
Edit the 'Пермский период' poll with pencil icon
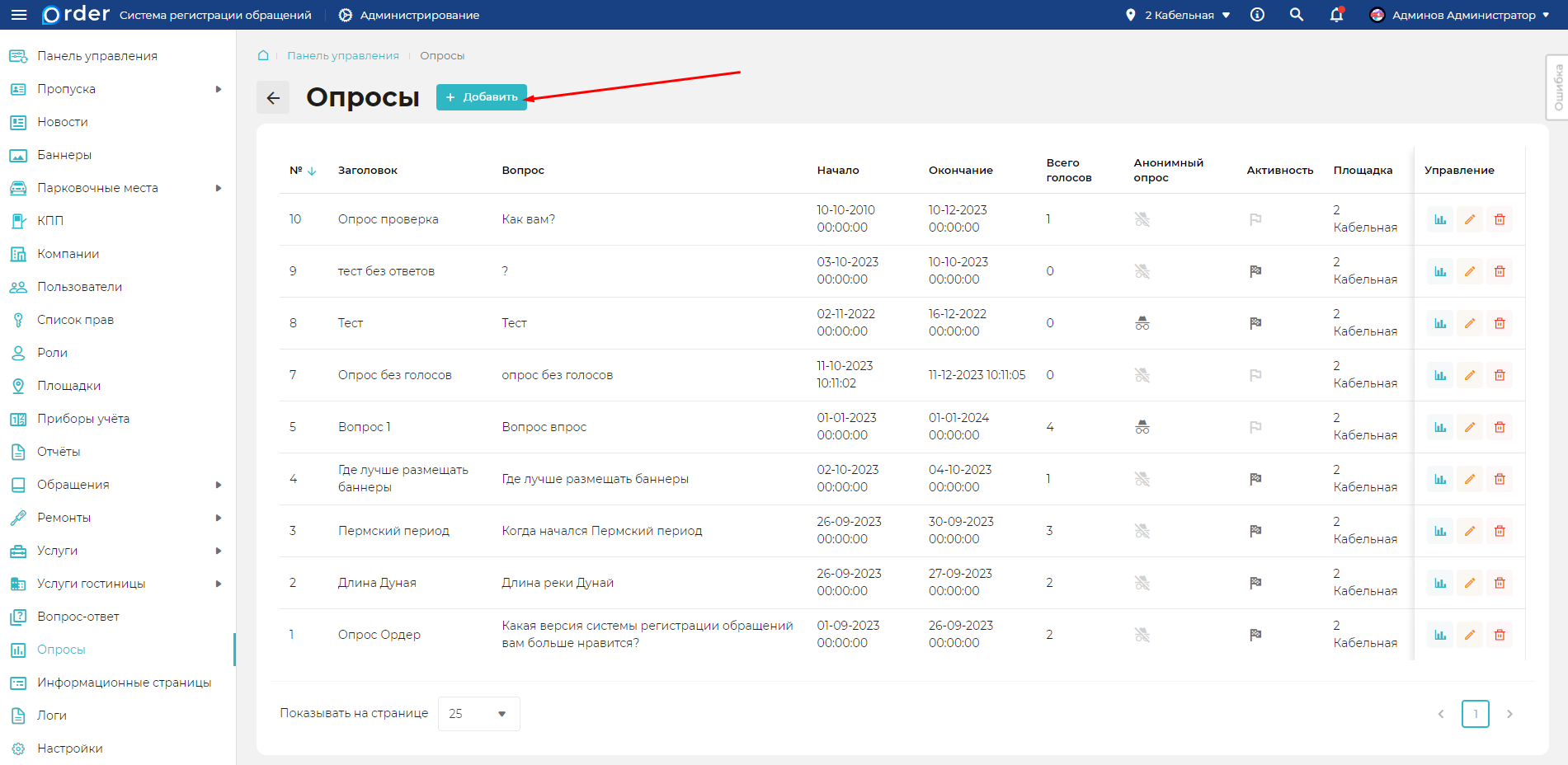click(x=1470, y=531)
